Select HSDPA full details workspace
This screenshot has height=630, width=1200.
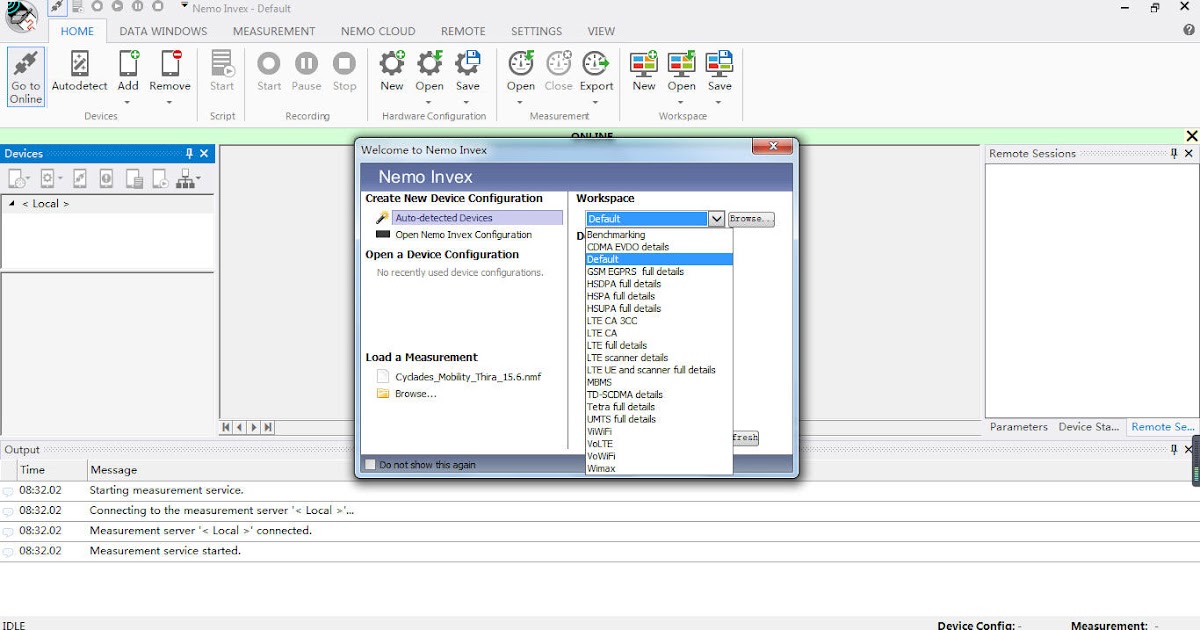pyautogui.click(x=659, y=284)
